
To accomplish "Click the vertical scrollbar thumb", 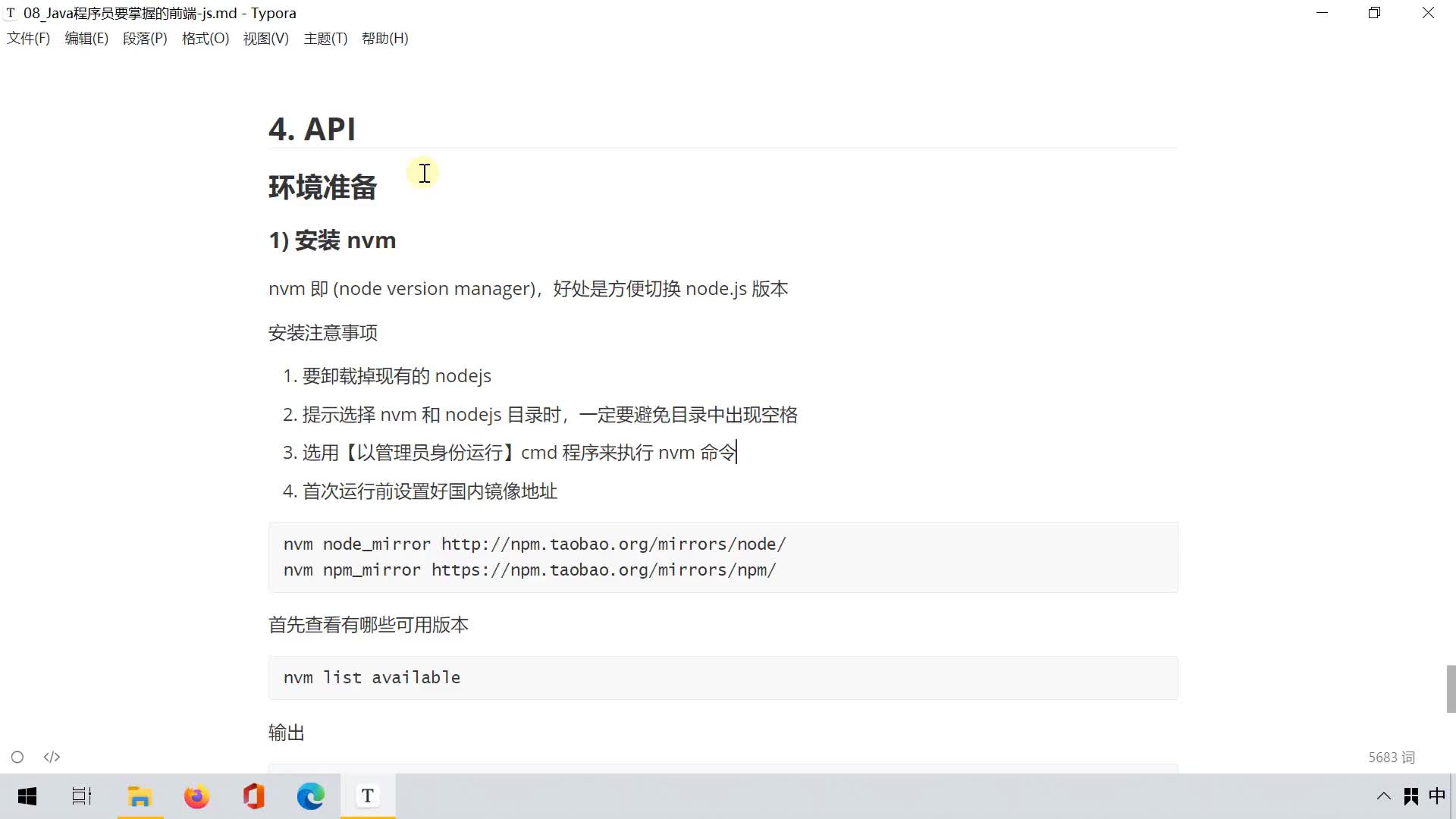I will [1451, 689].
